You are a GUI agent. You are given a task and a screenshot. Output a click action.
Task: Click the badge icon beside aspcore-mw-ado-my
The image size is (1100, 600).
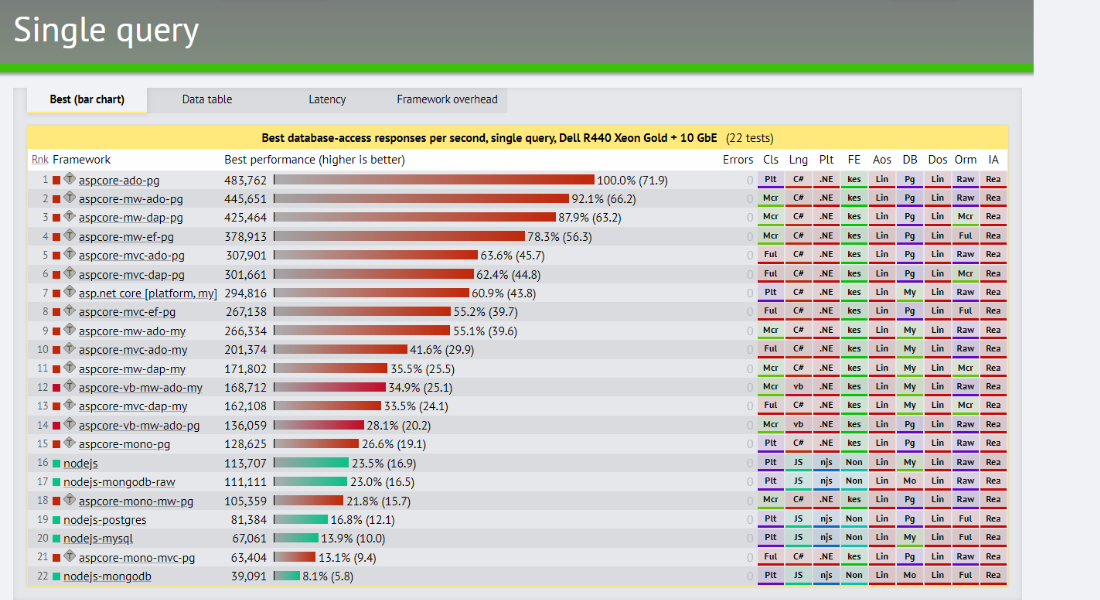69,330
